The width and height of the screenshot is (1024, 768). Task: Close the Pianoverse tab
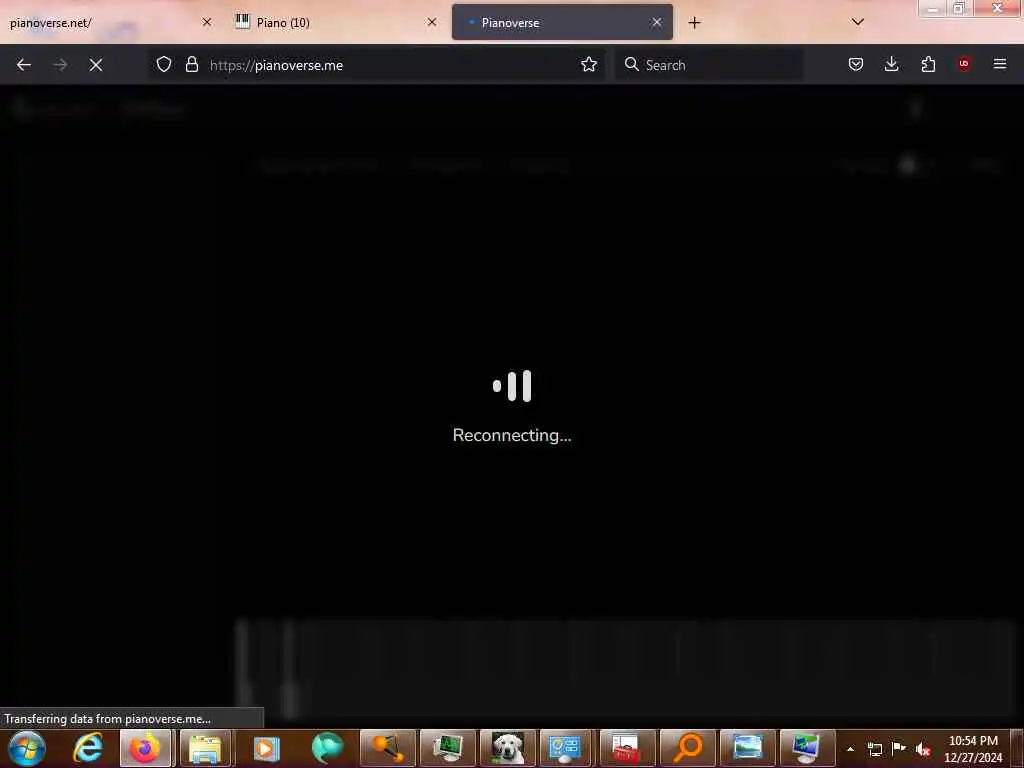point(657,22)
